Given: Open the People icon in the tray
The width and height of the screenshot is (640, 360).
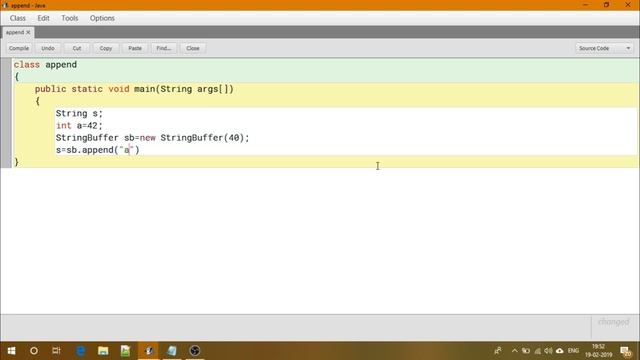Looking at the screenshot, I should pos(498,351).
